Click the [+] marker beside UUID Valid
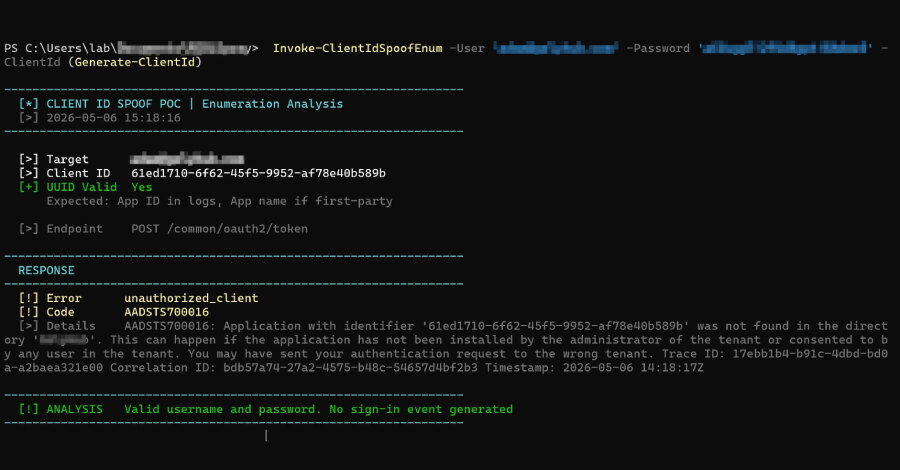This screenshot has width=900, height=470. click(28, 187)
